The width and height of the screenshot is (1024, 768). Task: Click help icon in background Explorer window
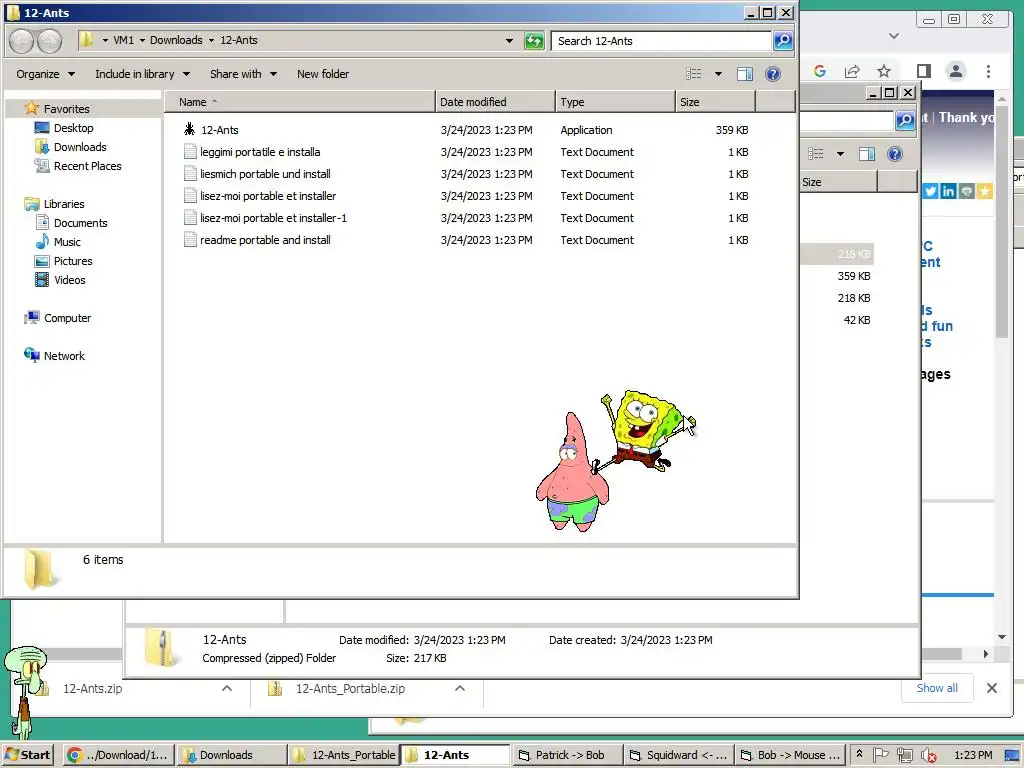[x=895, y=153]
